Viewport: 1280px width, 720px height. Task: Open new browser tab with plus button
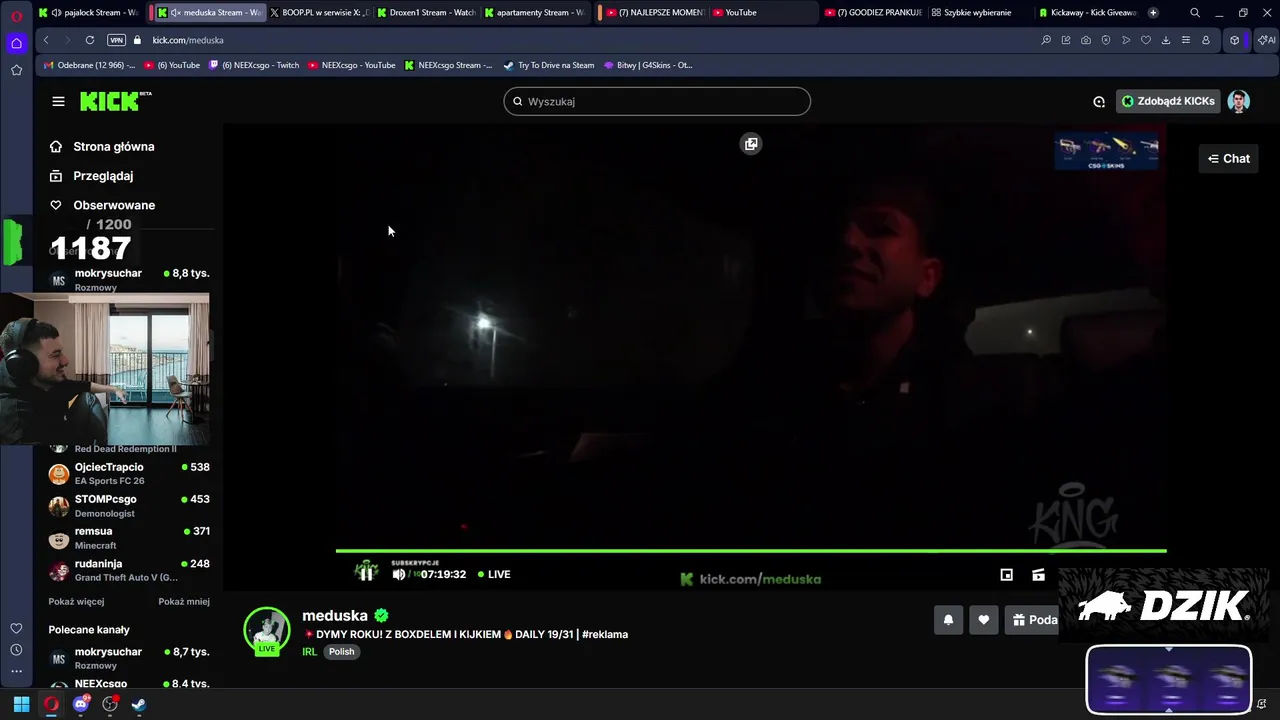pyautogui.click(x=1153, y=13)
